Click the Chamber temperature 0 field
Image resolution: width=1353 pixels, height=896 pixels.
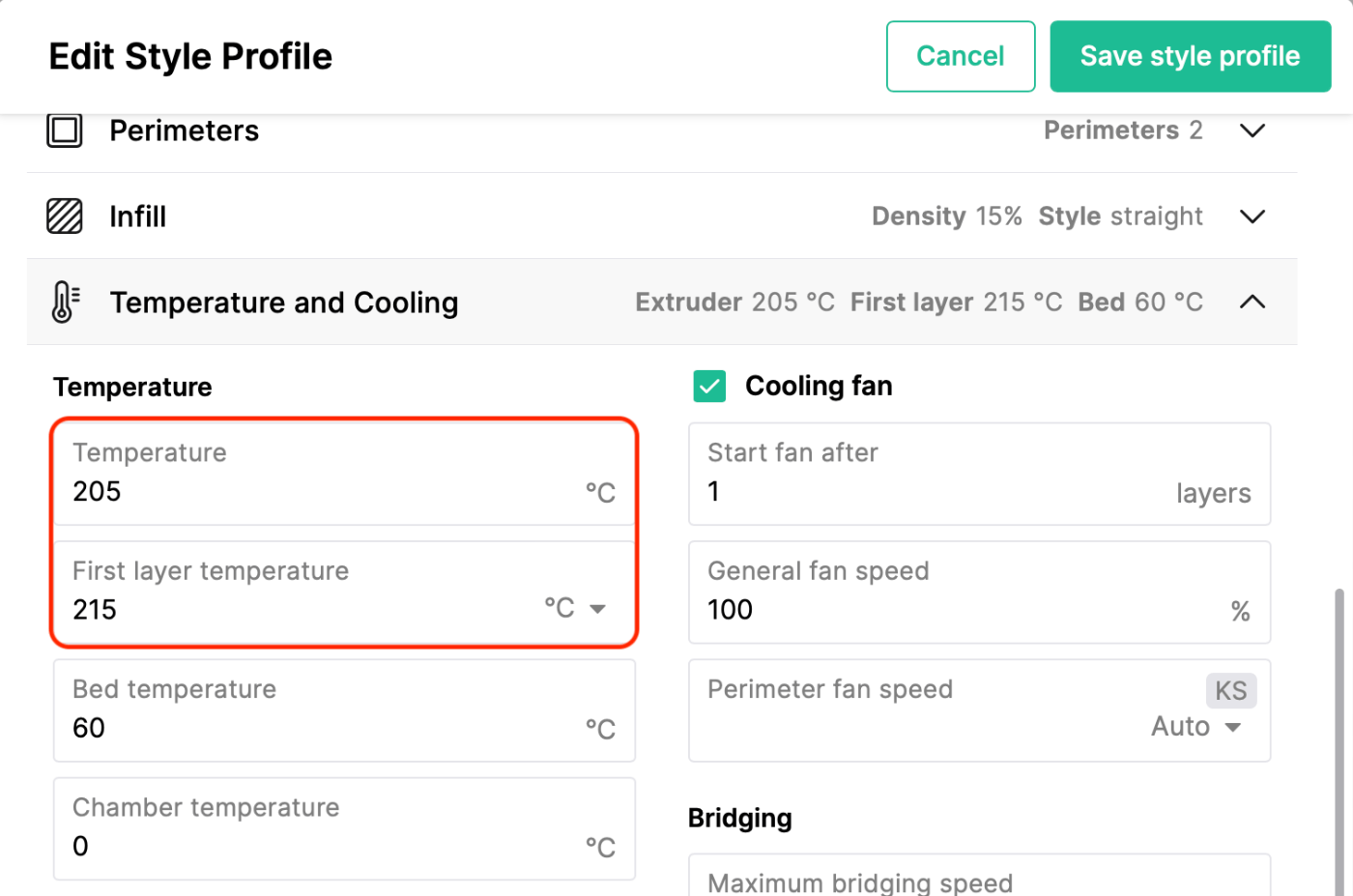(x=344, y=828)
